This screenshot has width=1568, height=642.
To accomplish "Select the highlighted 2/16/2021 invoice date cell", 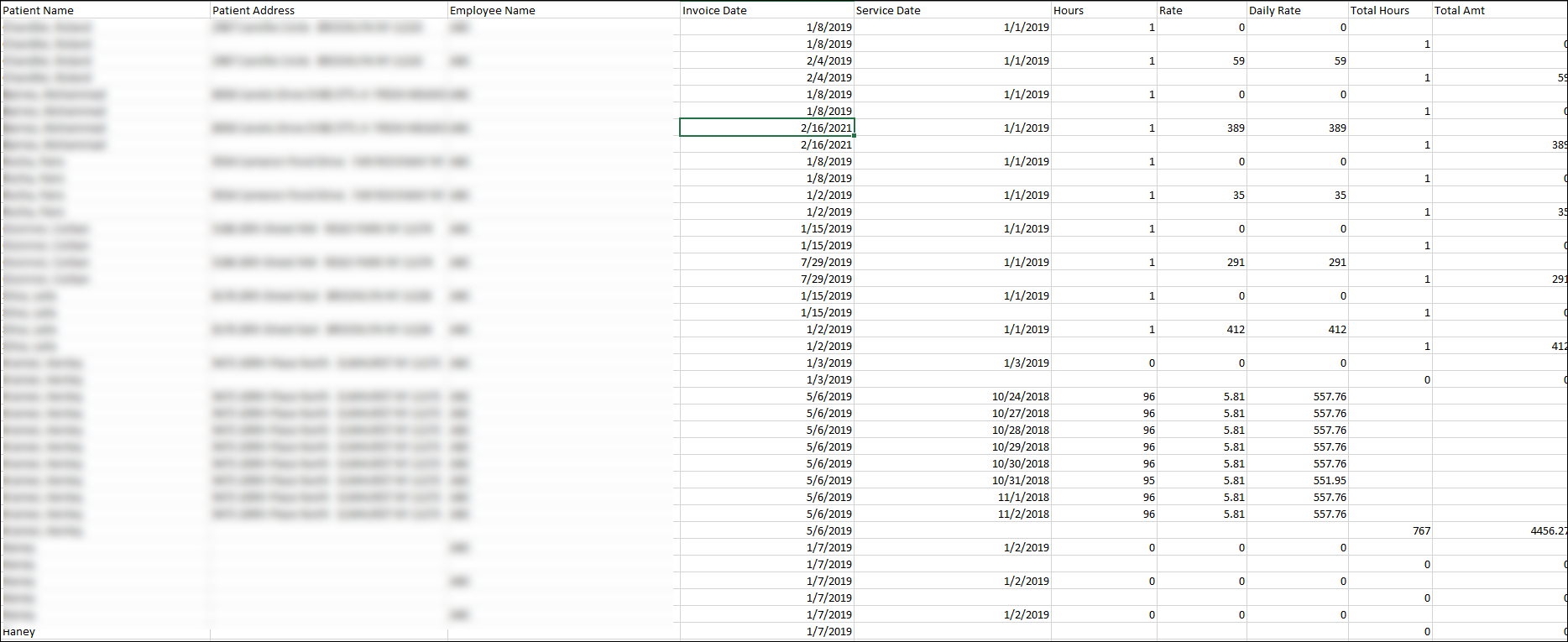I will (767, 128).
